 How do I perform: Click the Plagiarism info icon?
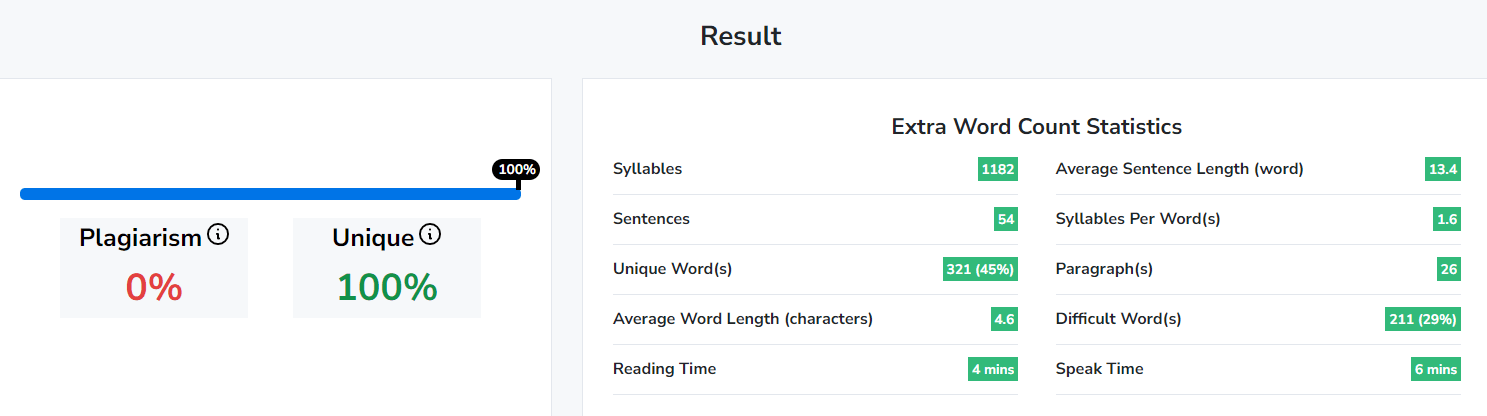click(218, 236)
